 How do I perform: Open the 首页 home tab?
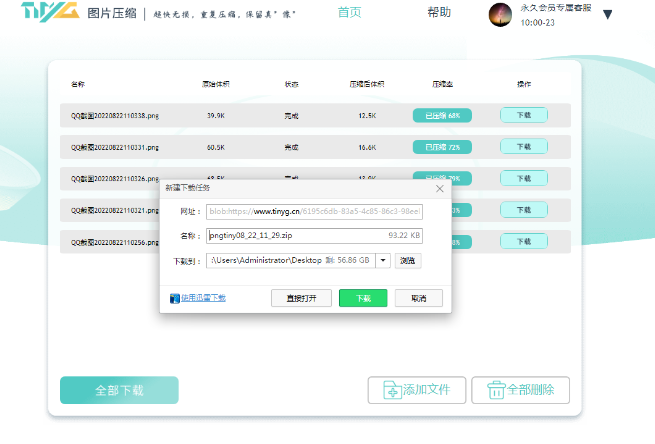349,13
